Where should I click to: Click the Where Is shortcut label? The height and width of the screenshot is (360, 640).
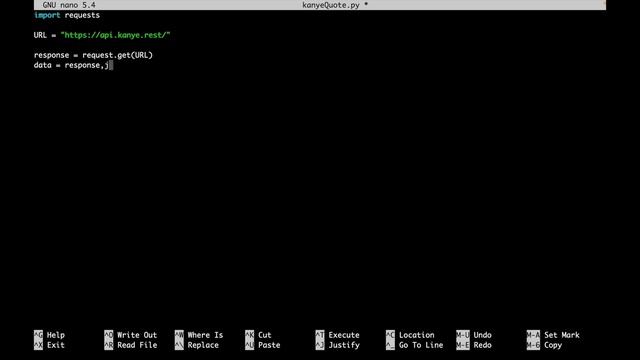(x=205, y=335)
